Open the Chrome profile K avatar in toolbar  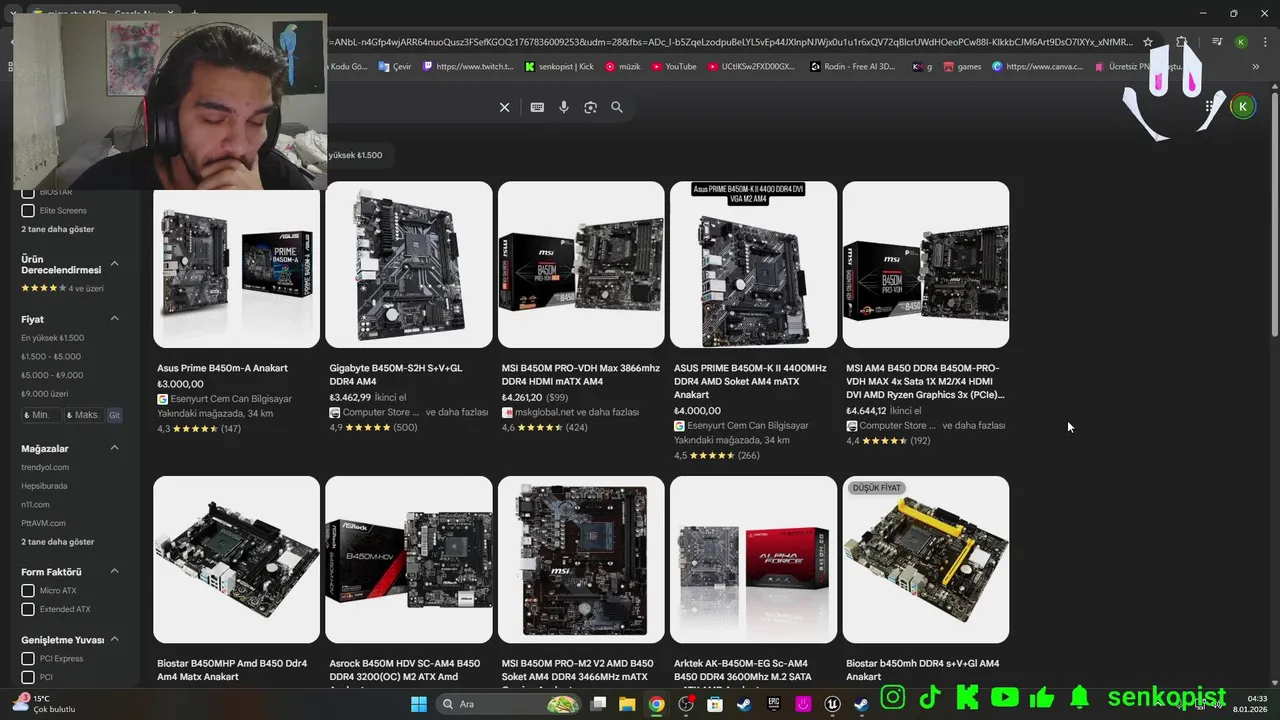coord(1241,42)
